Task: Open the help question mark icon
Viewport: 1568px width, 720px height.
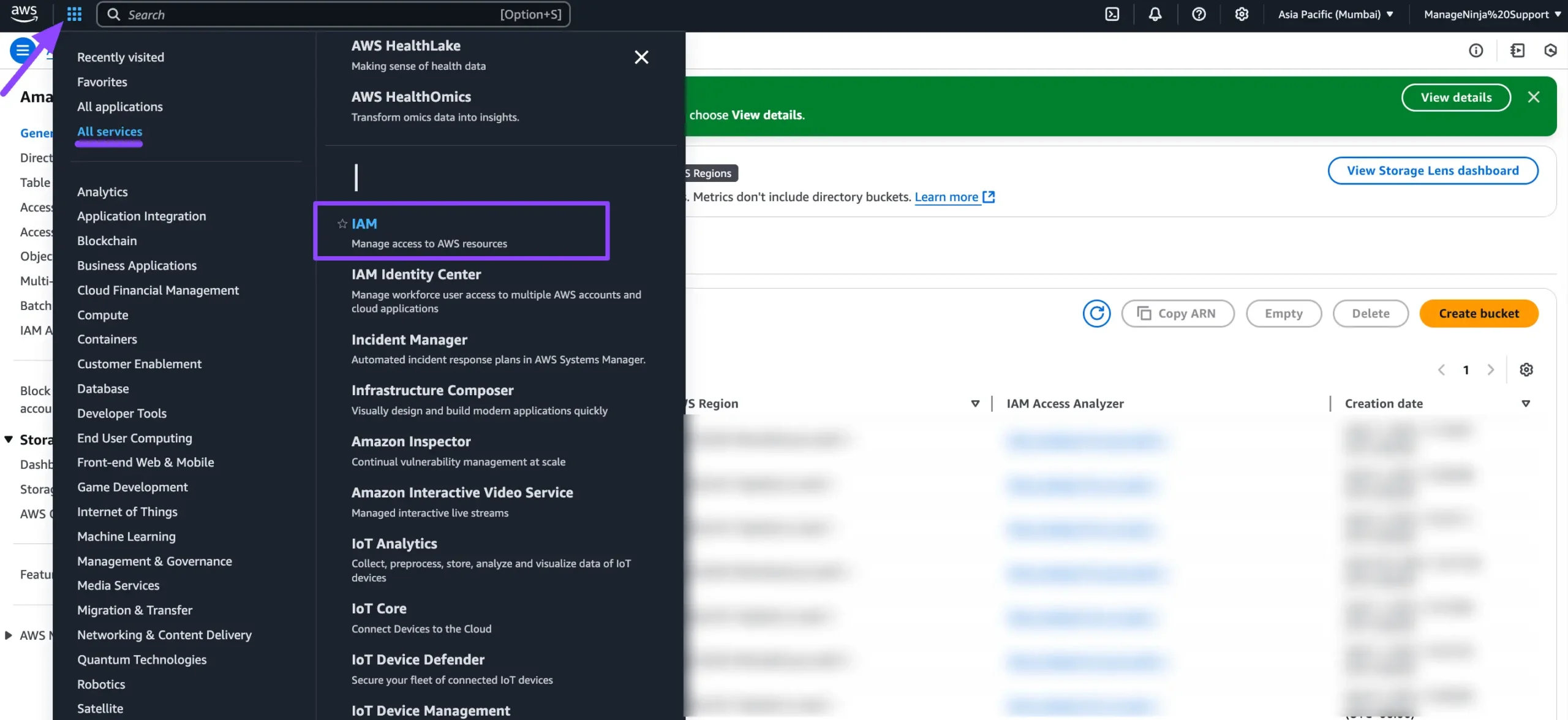Action: 1199,14
